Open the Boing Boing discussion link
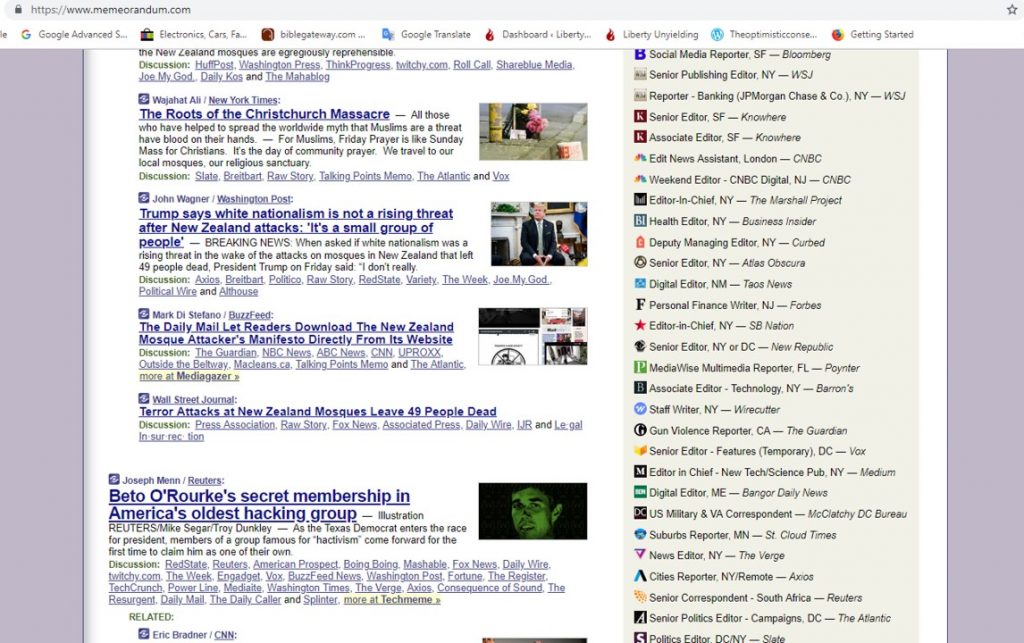 (371, 565)
